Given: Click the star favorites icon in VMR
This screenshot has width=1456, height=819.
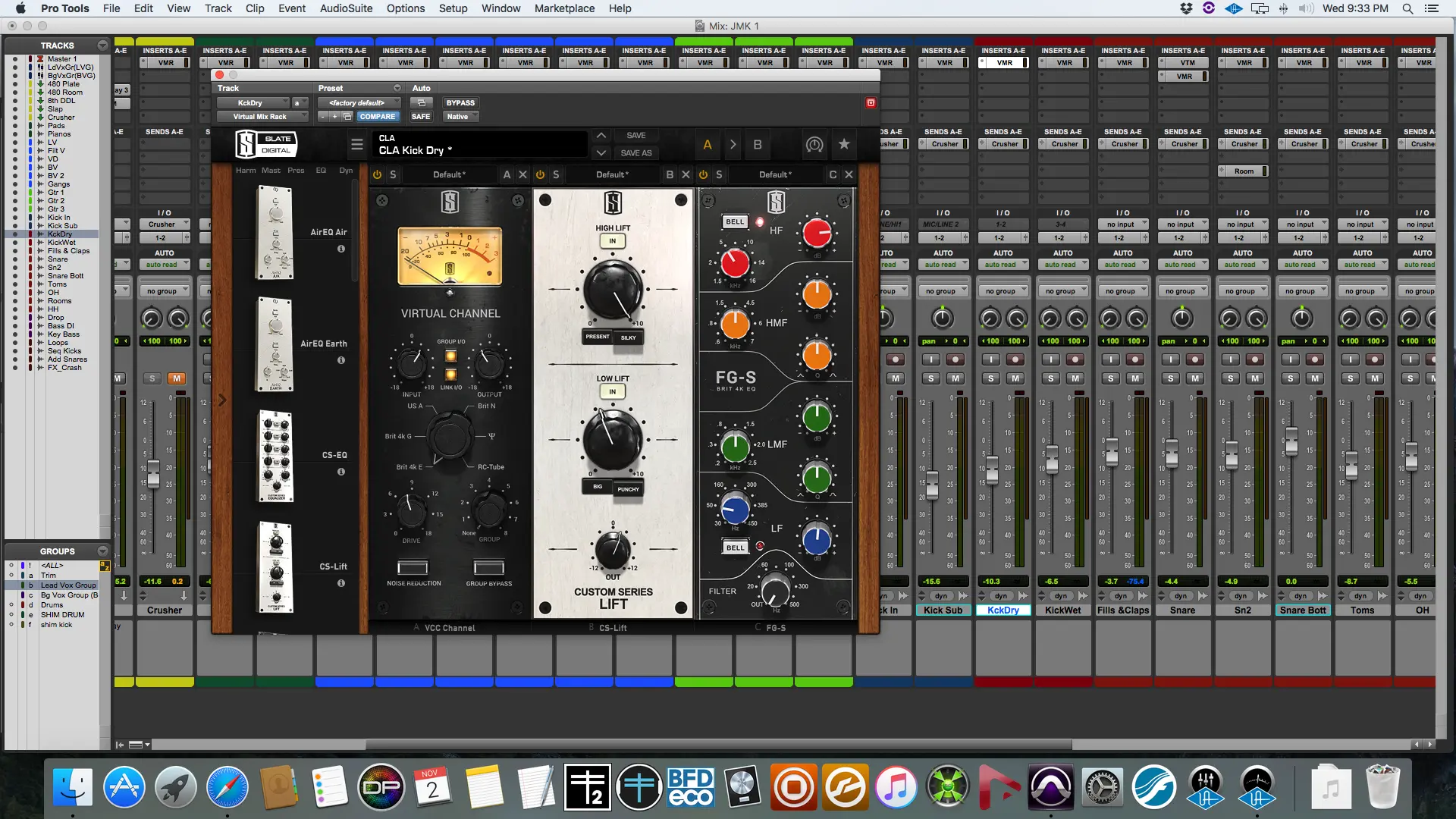Looking at the screenshot, I should pos(844,144).
